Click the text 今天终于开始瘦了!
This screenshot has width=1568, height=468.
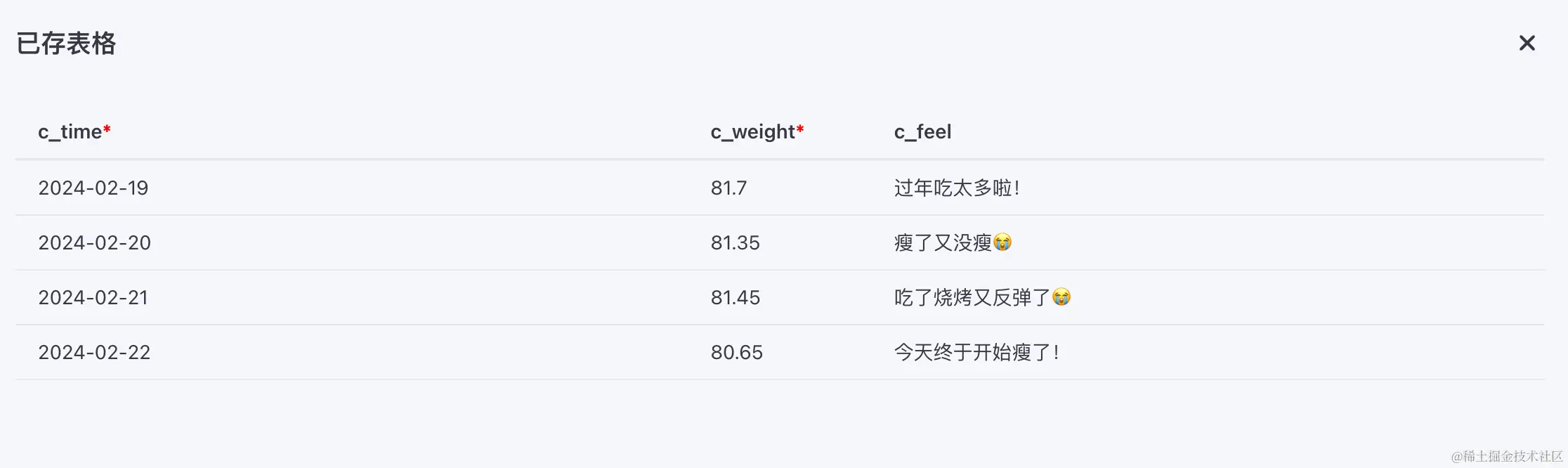[976, 352]
